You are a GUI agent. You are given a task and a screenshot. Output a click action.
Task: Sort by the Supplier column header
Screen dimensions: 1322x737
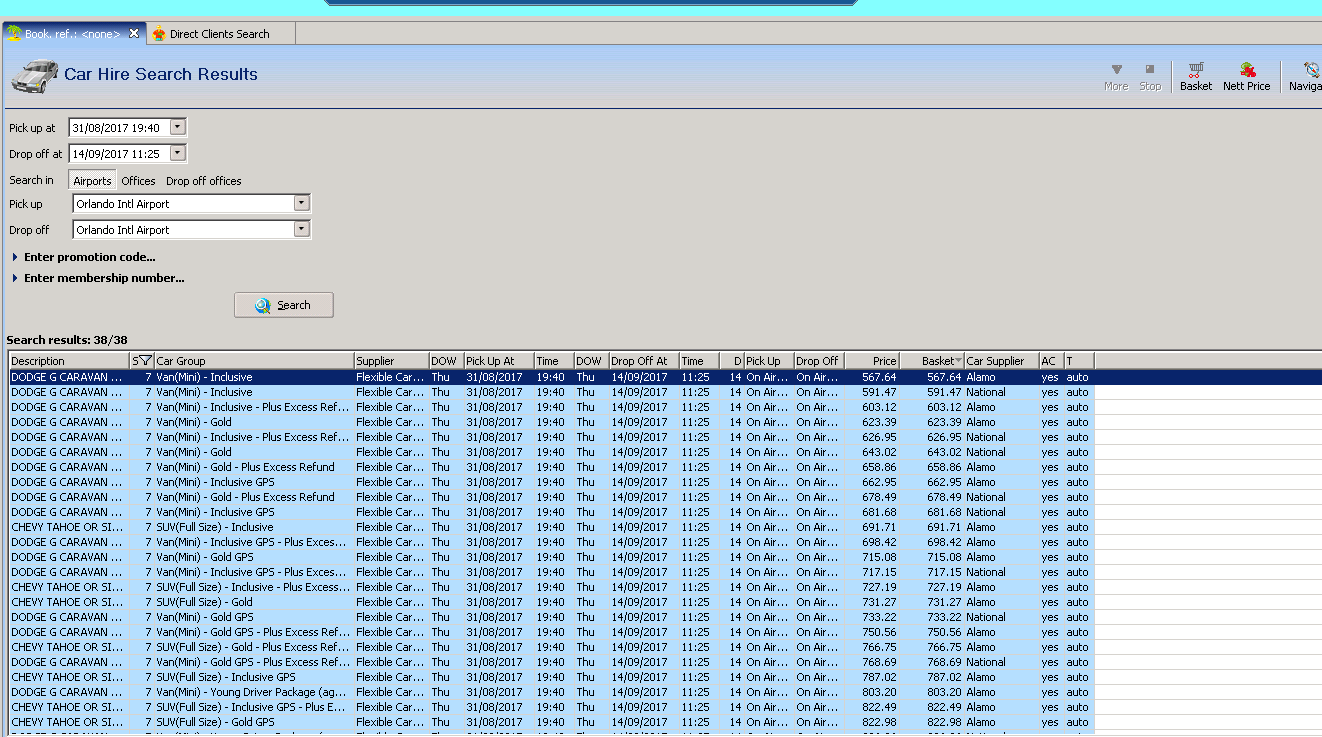click(x=391, y=361)
